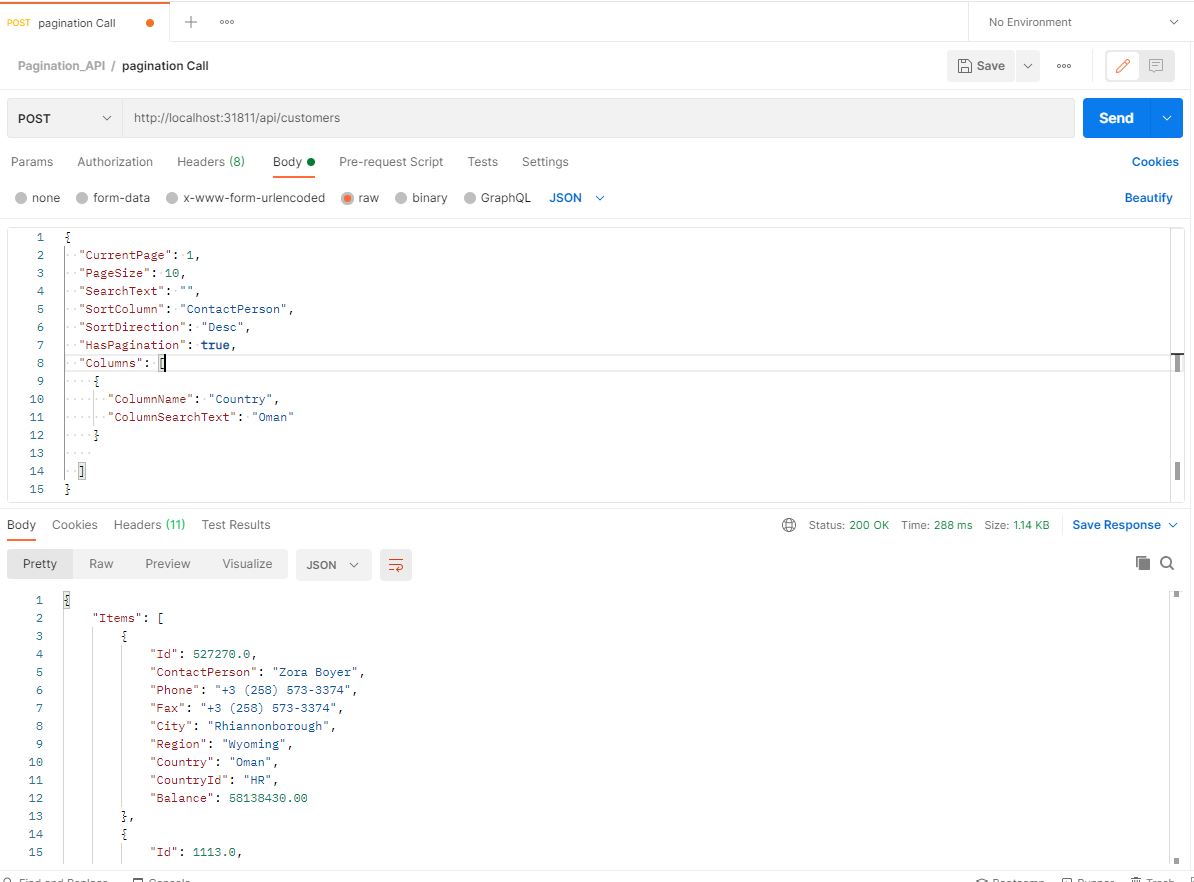Click the network globe icon near Status
The height and width of the screenshot is (882, 1194).
point(789,525)
